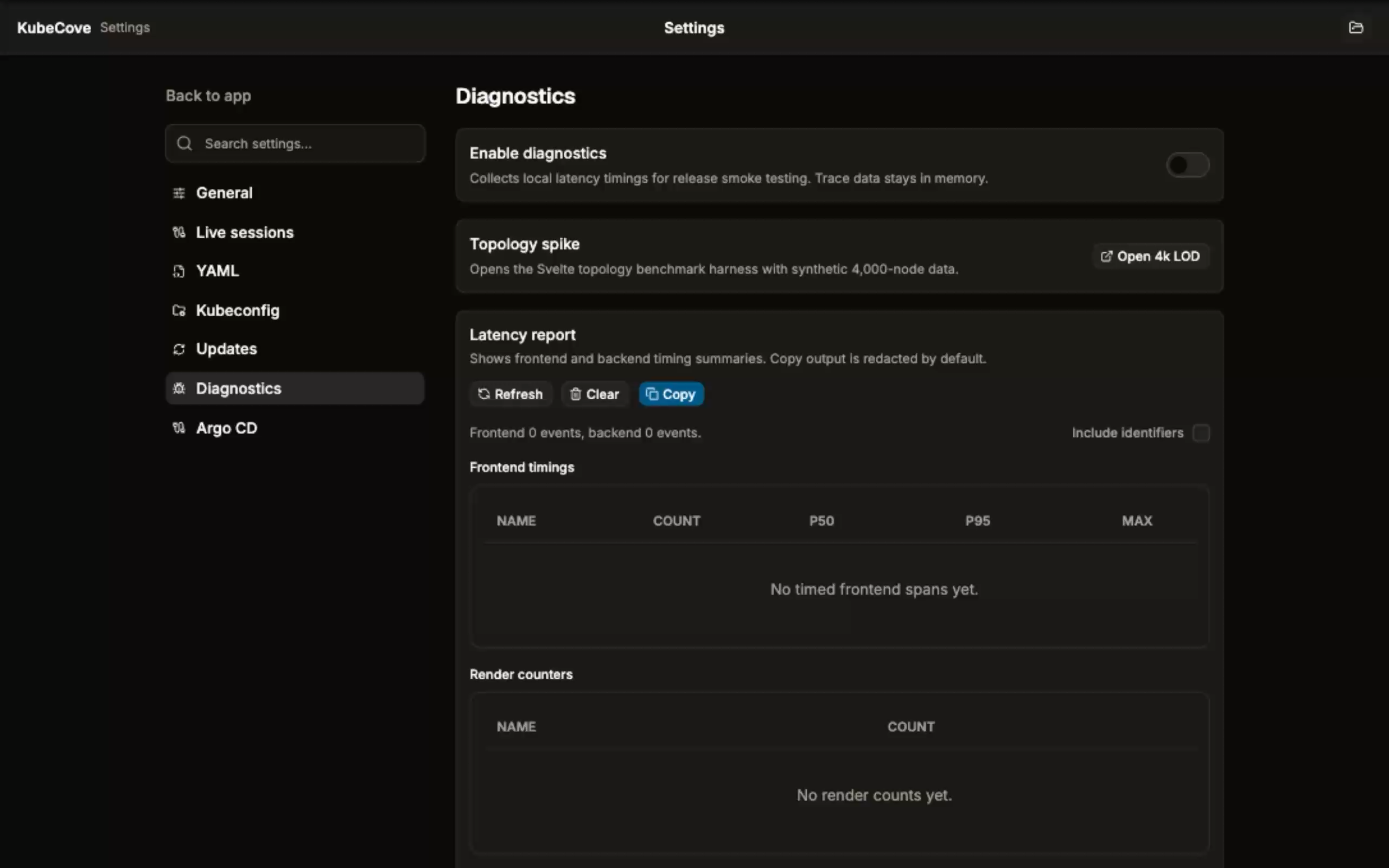Switch to the YAML settings section

295,271
